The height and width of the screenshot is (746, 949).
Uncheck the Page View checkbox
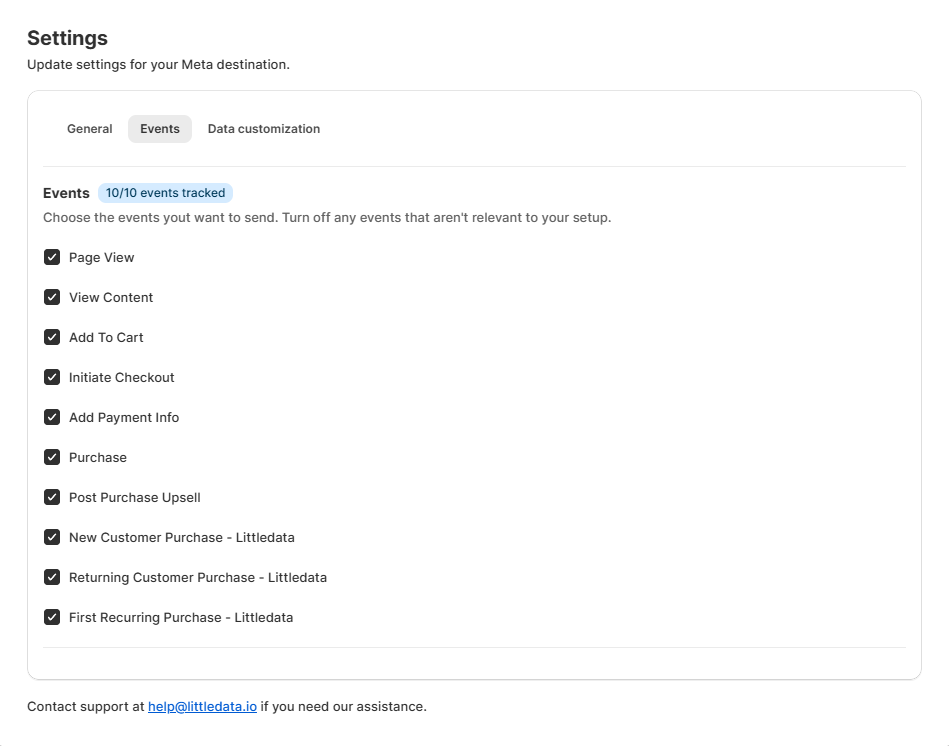pos(52,257)
